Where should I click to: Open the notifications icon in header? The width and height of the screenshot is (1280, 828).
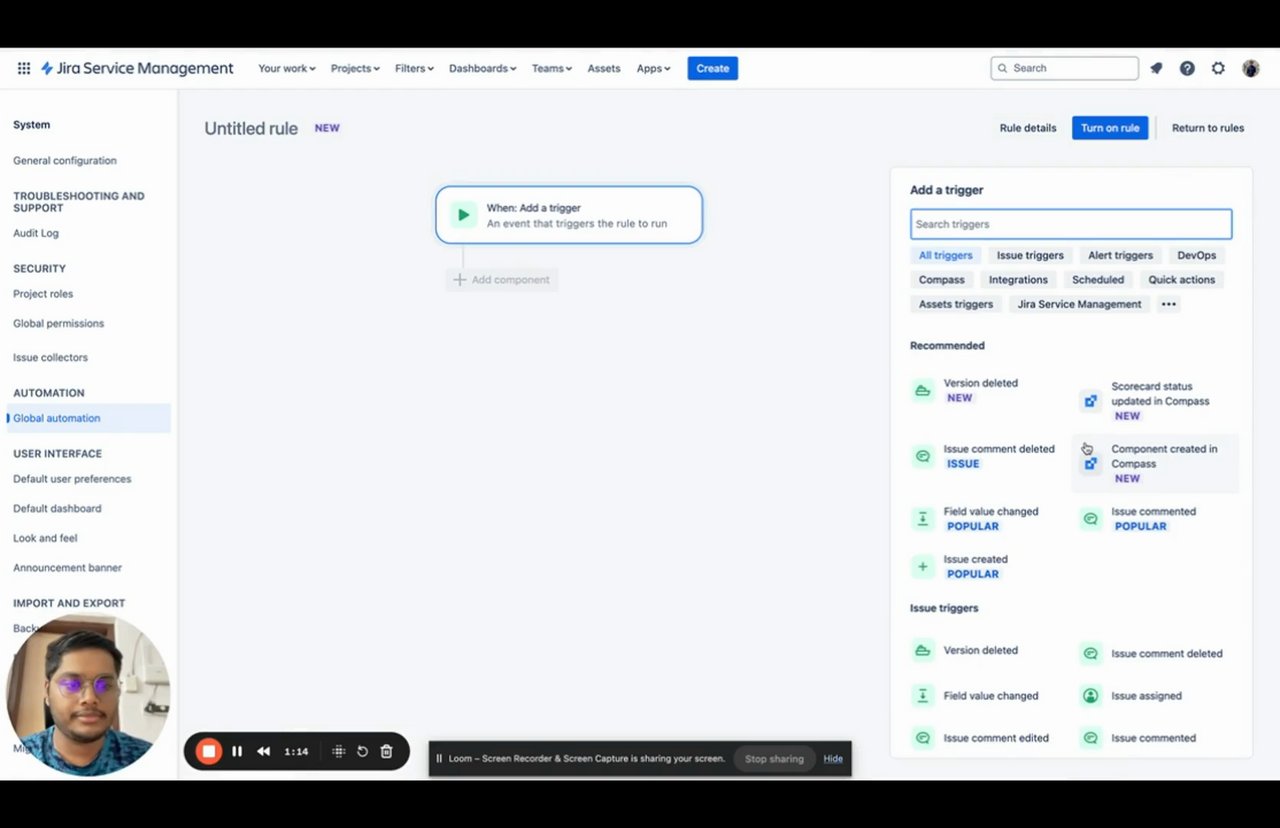[1156, 68]
